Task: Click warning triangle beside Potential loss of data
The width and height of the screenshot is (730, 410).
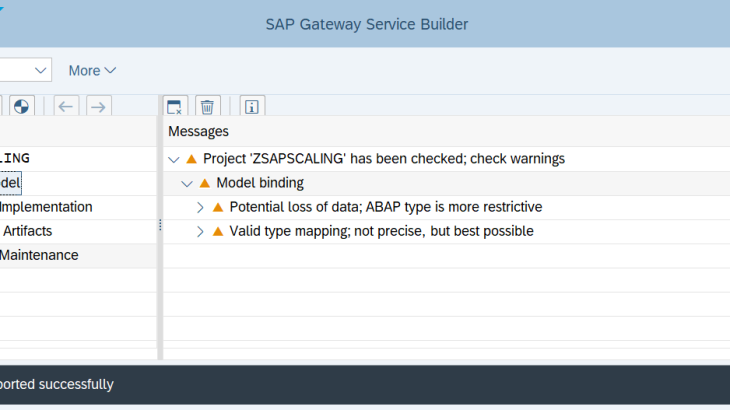Action: click(x=217, y=207)
